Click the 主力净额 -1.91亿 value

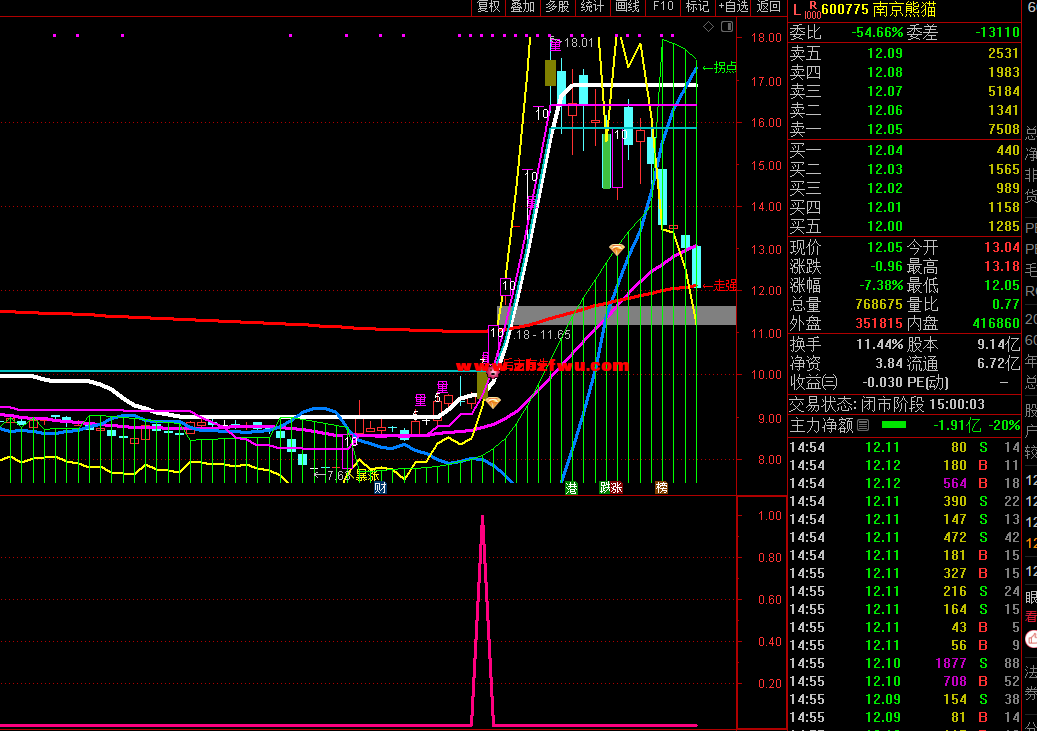(956, 425)
